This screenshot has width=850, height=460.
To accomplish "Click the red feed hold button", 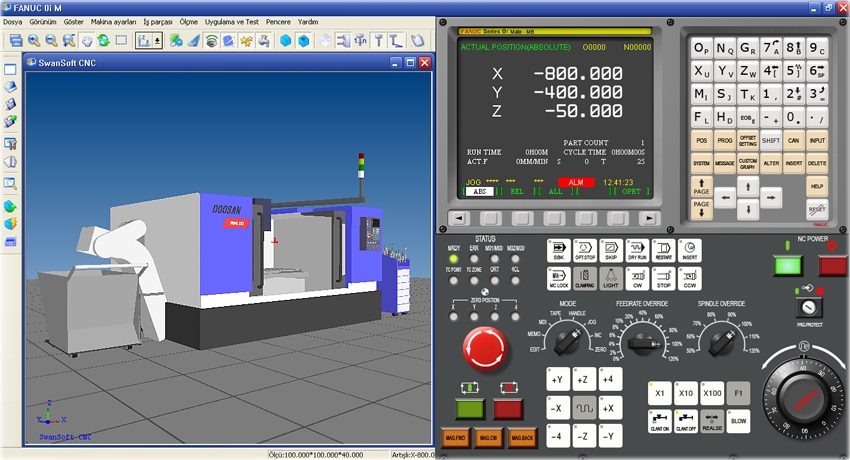I will (x=508, y=409).
